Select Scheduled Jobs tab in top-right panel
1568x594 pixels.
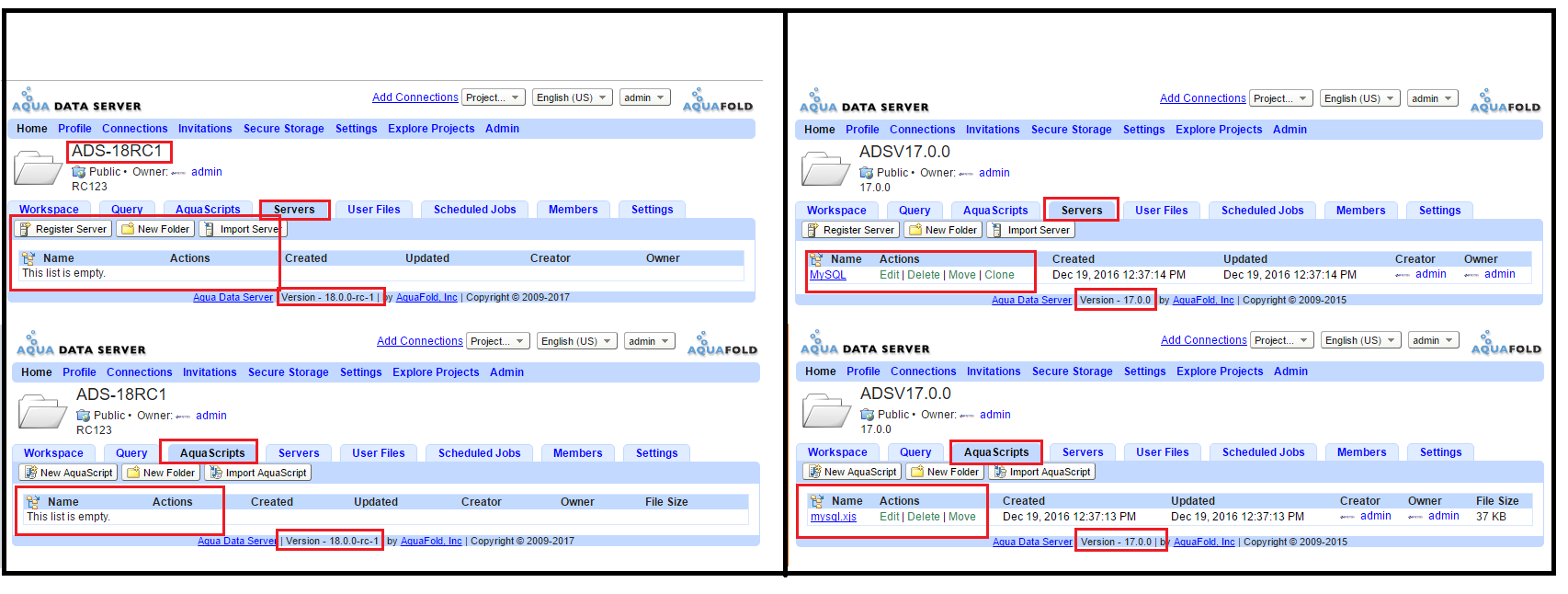(x=1263, y=211)
